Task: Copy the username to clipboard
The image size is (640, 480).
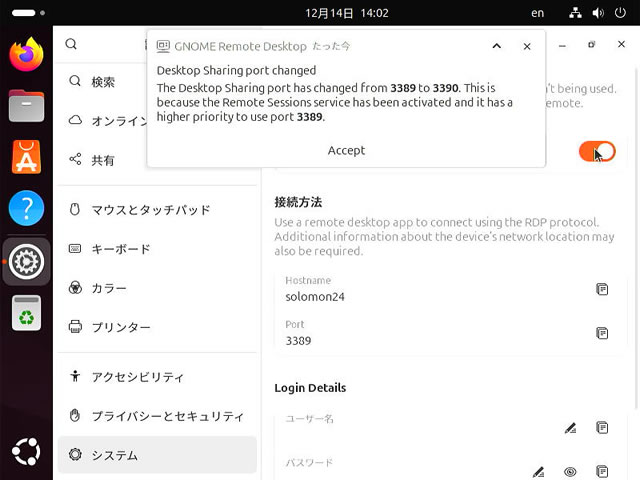Action: point(602,428)
